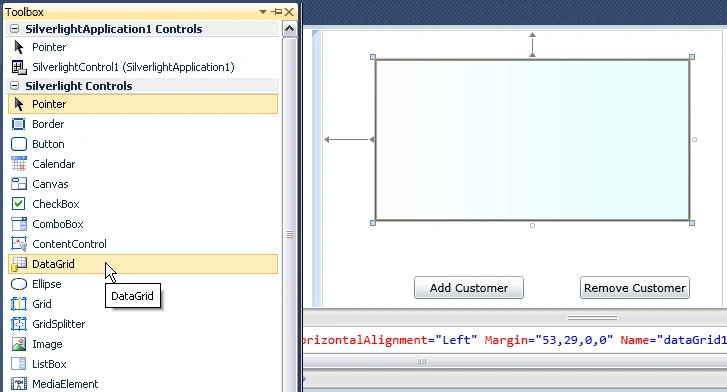727x392 pixels.
Task: Click the top margin anchor arrow of DataGrid
Action: [532, 45]
